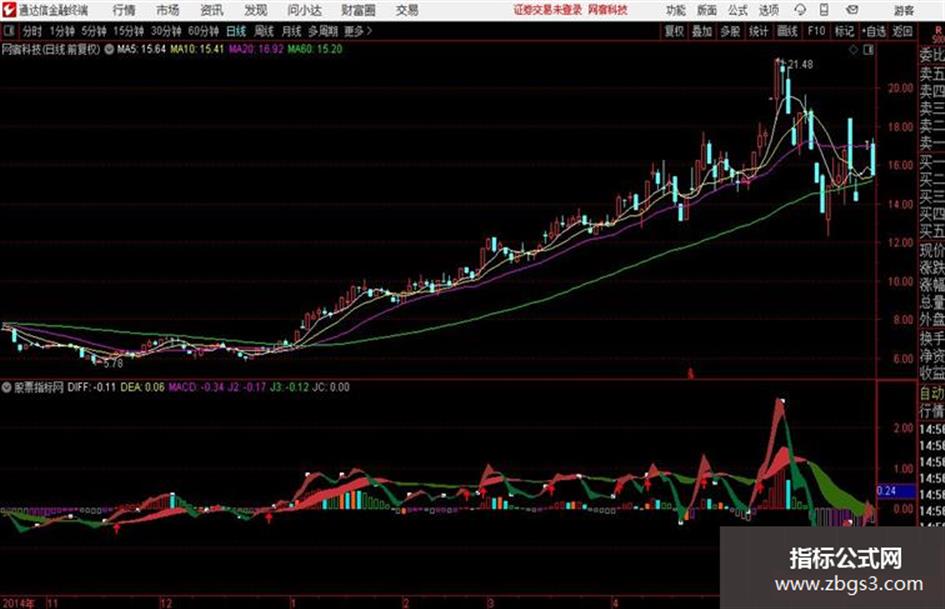Viewport: 945px width, 609px height.
Task: Click the 统计 statistics toolbar button
Action: [758, 31]
